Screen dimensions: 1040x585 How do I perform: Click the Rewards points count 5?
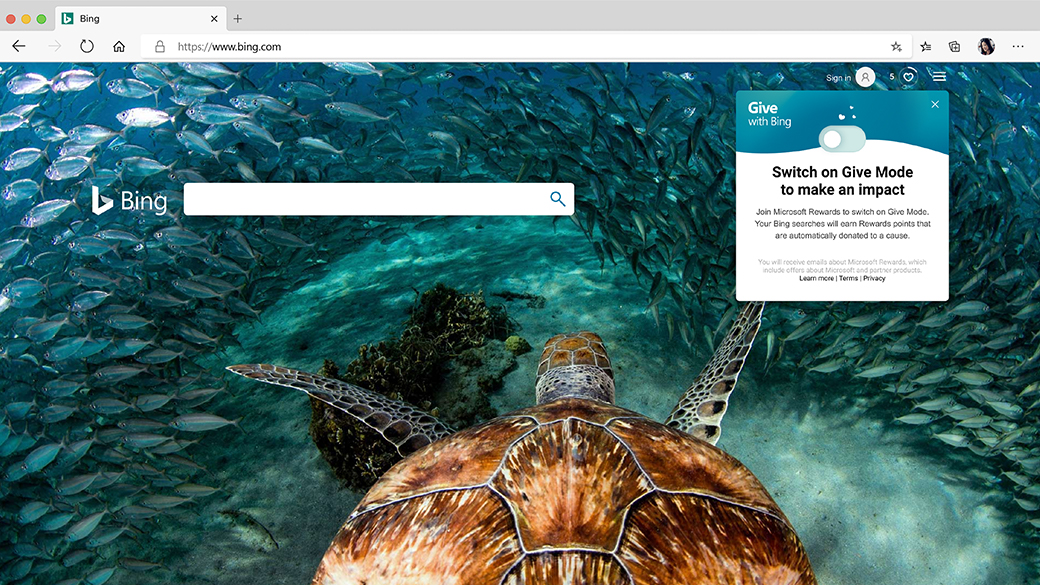click(x=892, y=77)
